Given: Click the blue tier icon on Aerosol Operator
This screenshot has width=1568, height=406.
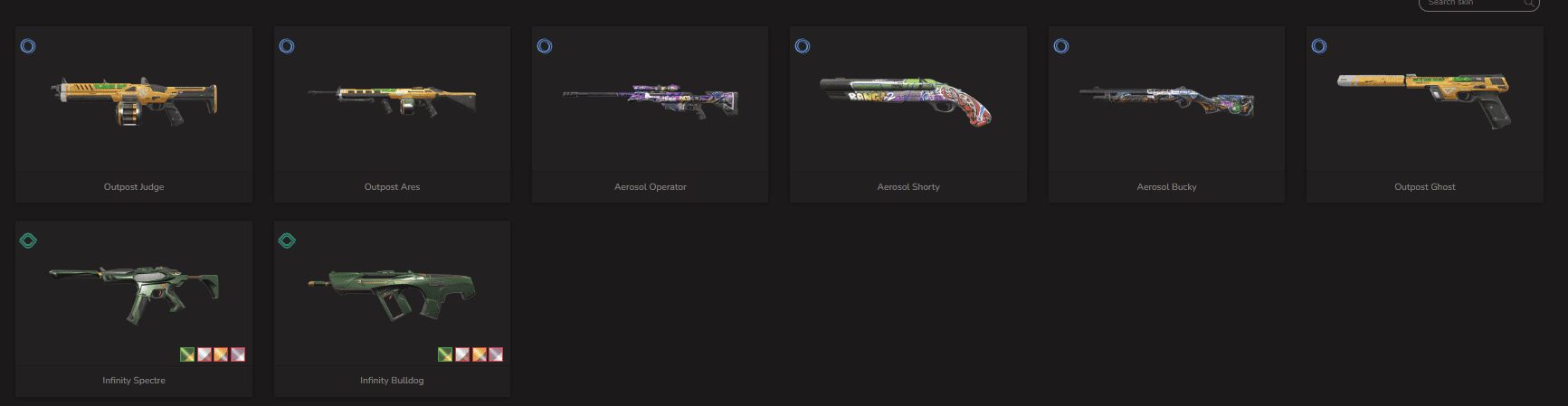Looking at the screenshot, I should tap(545, 46).
